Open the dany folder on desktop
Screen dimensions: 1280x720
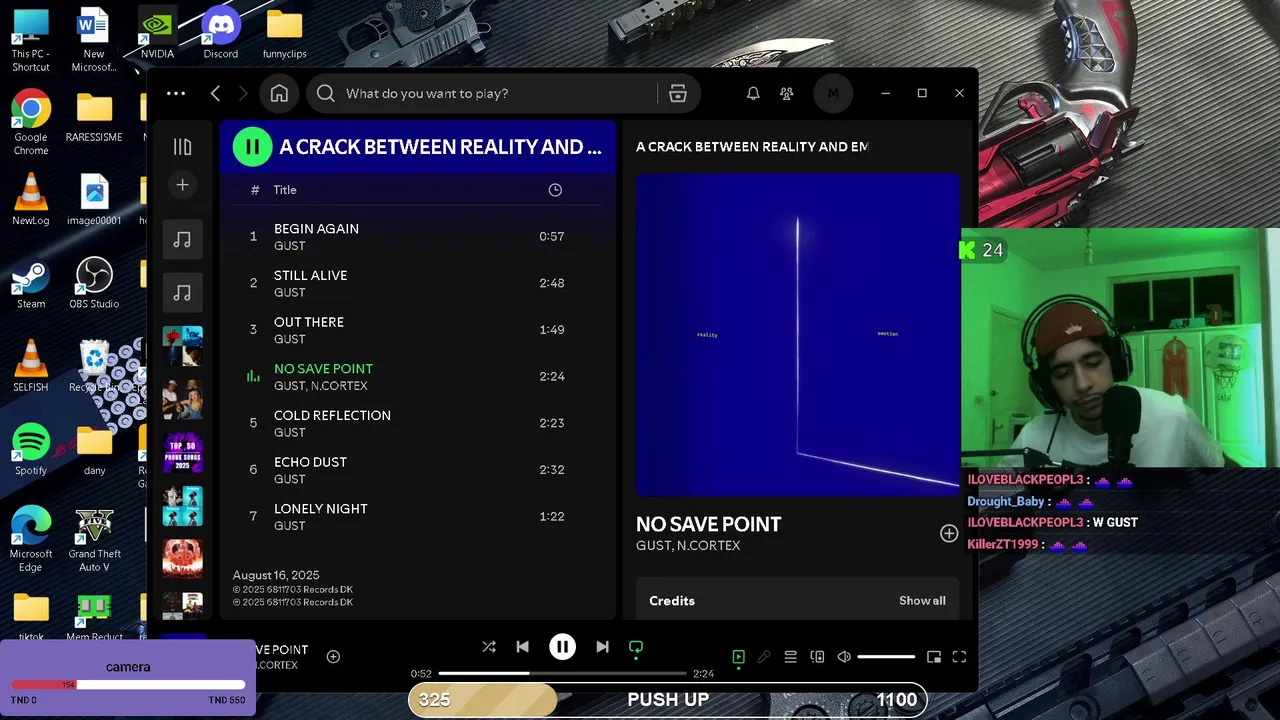[94, 449]
